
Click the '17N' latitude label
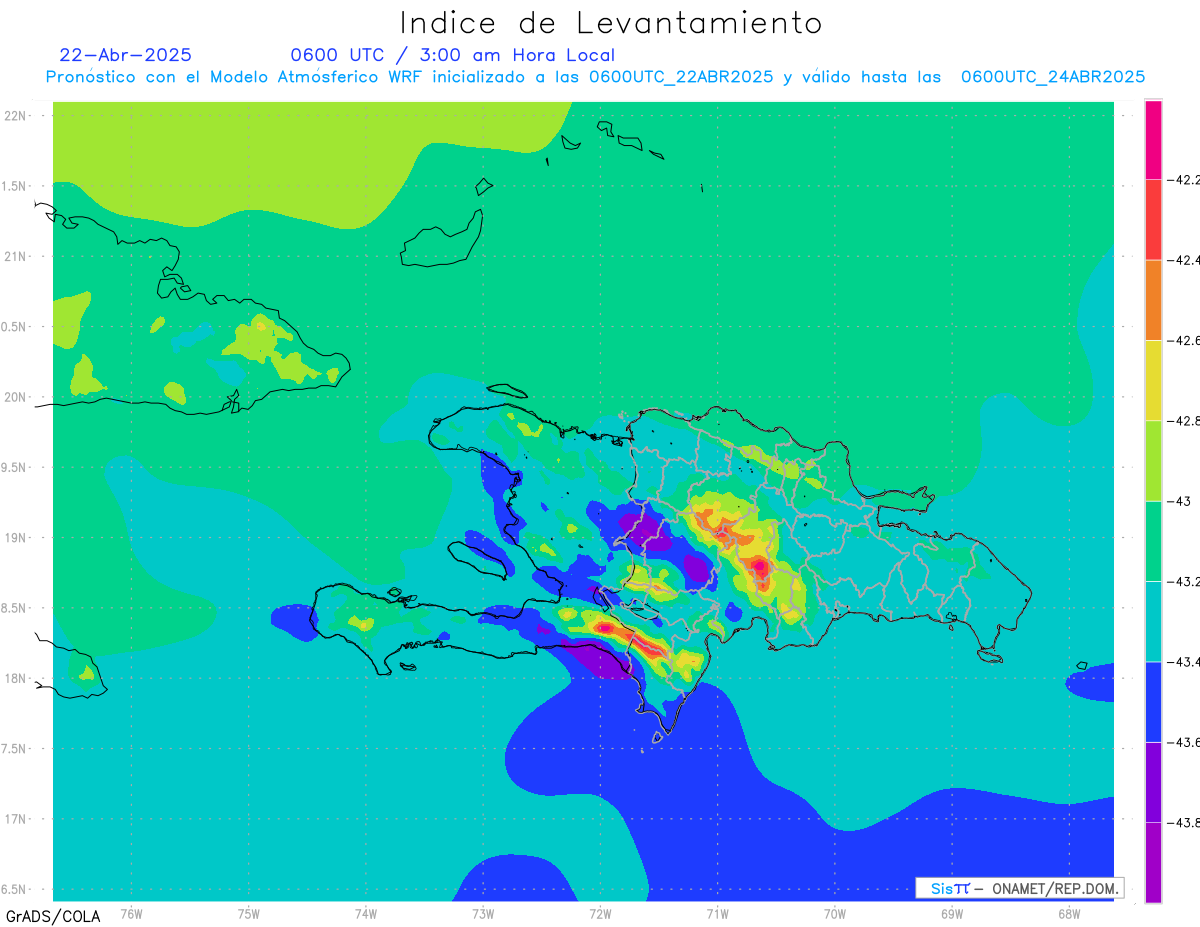click(16, 819)
